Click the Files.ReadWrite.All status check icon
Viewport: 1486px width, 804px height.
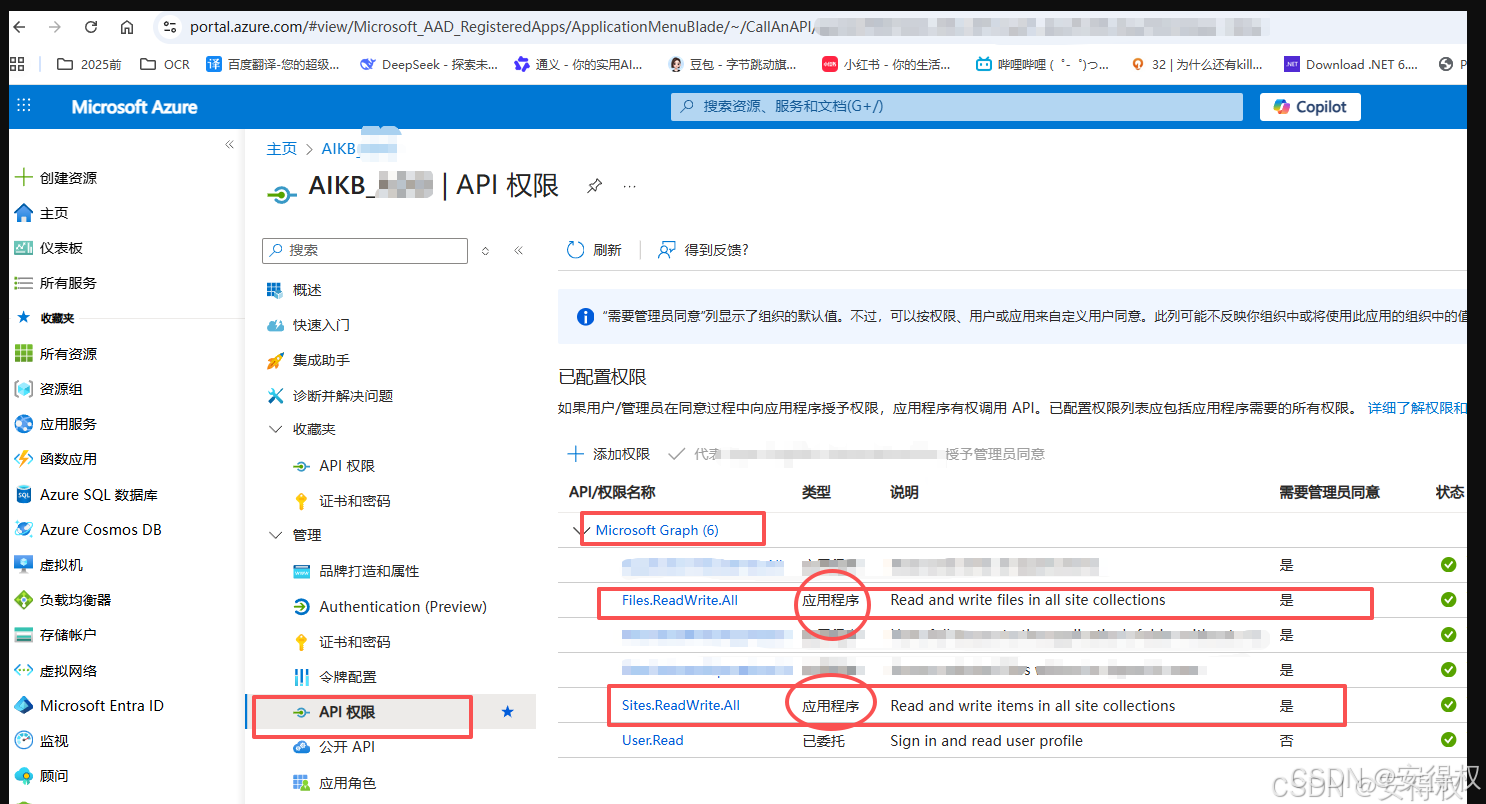tap(1448, 600)
